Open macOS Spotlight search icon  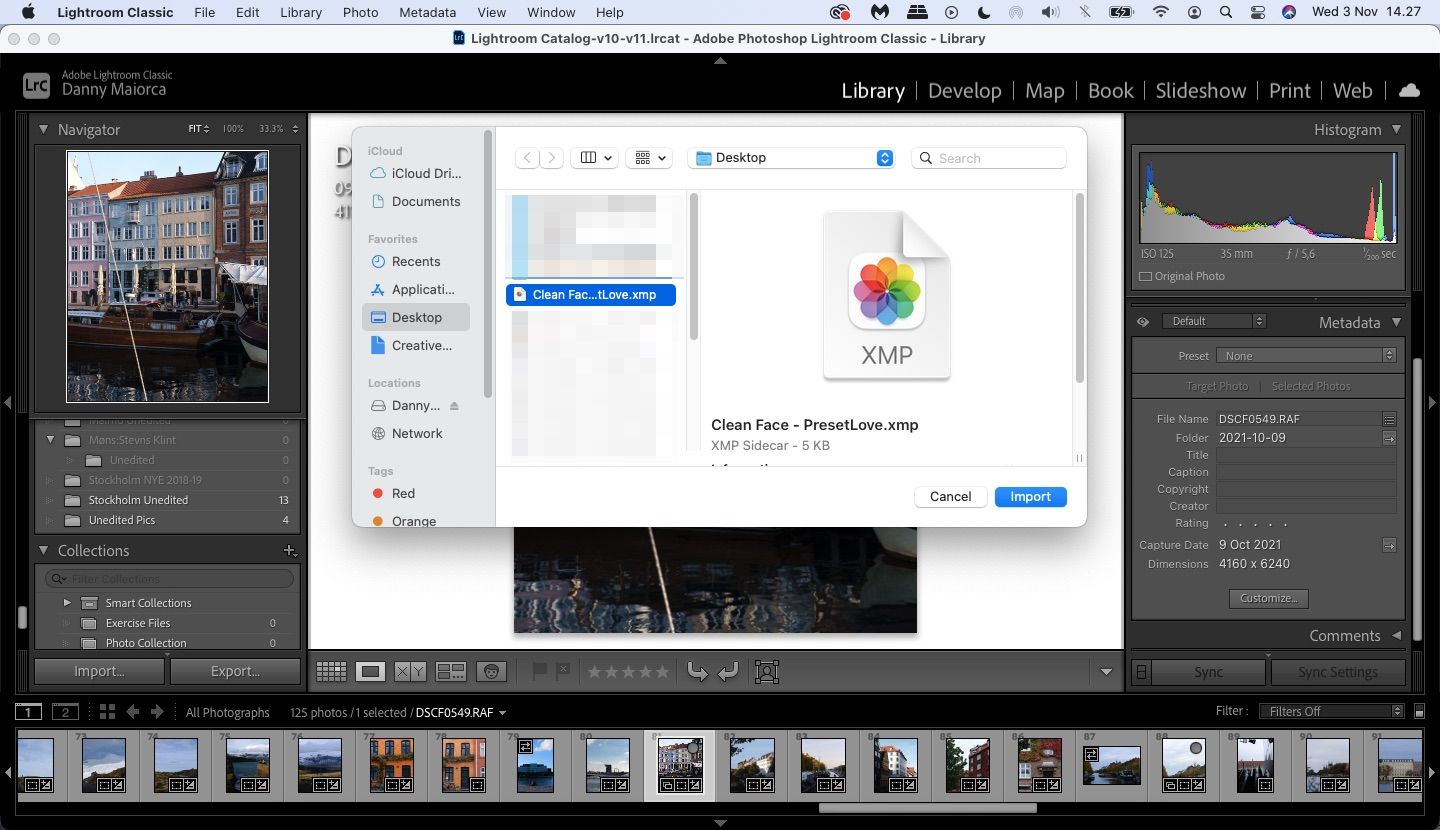tap(1226, 12)
